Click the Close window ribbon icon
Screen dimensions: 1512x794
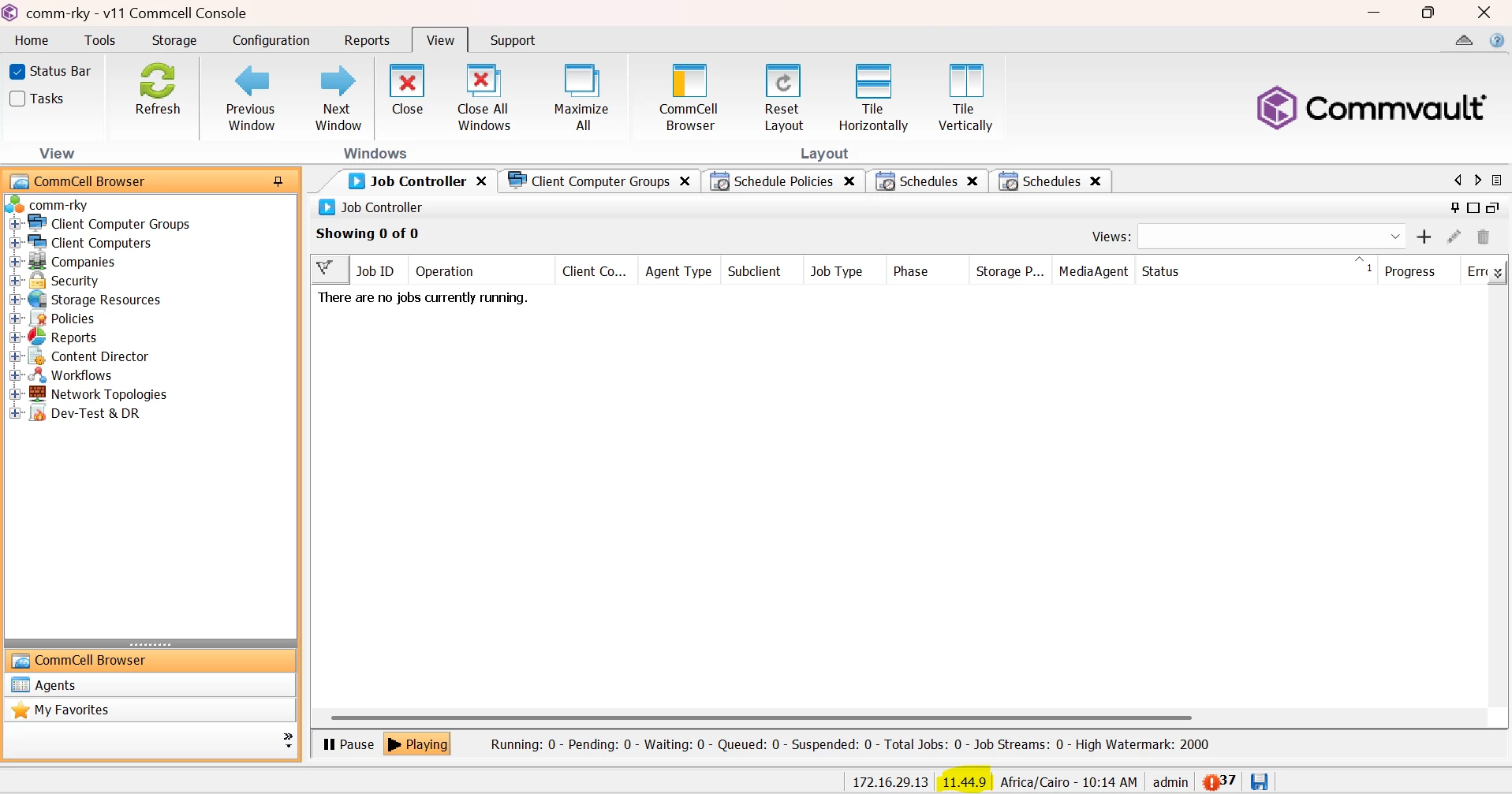pyautogui.click(x=407, y=89)
